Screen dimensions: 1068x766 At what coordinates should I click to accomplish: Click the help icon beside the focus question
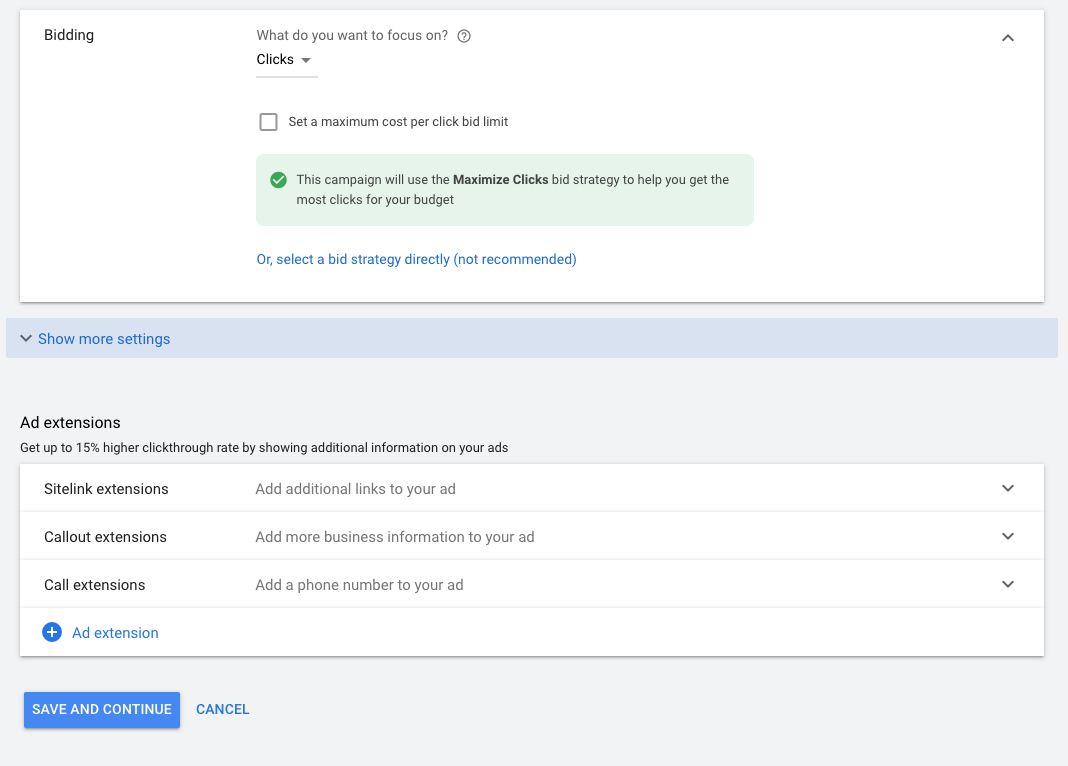point(463,35)
